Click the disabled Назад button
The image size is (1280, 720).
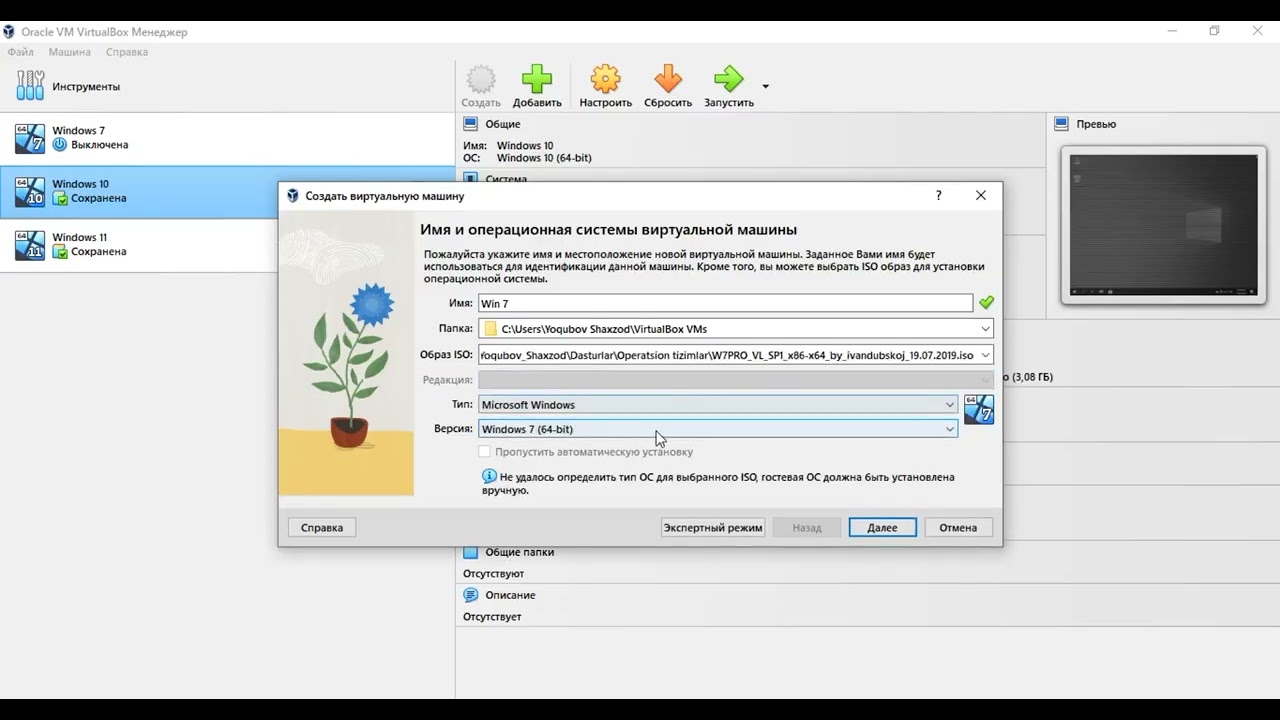pyautogui.click(x=807, y=527)
